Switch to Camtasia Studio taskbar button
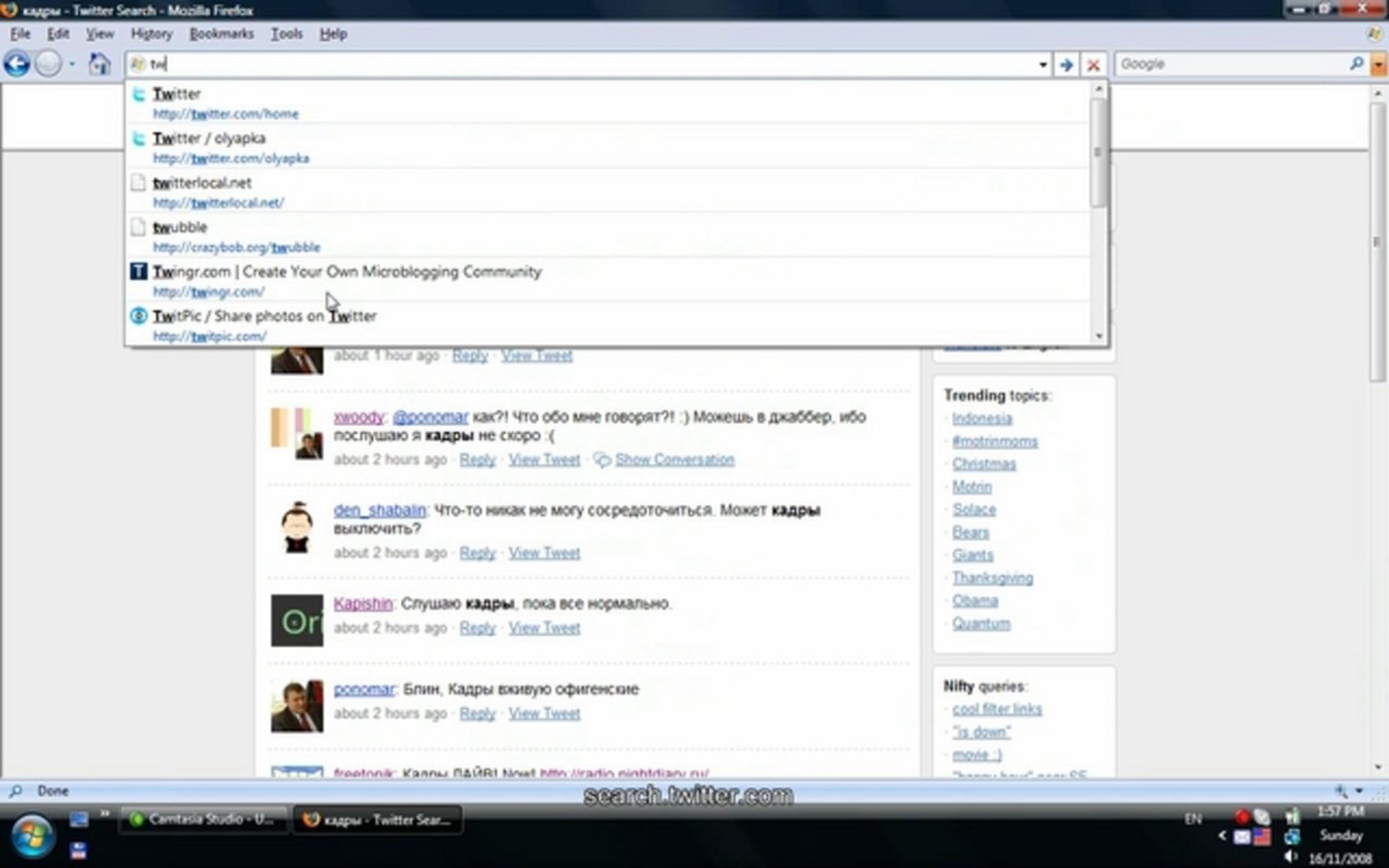Viewport: 1389px width, 868px height. [x=203, y=819]
